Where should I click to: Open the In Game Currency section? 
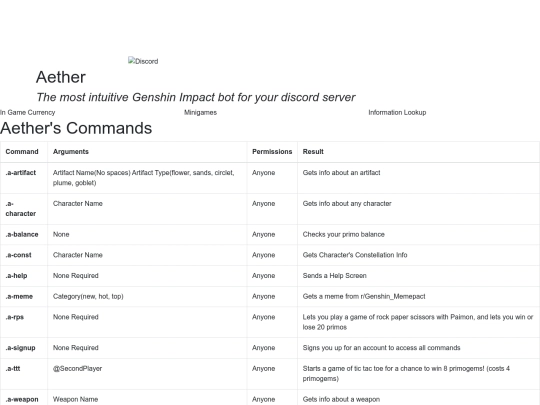(28, 112)
